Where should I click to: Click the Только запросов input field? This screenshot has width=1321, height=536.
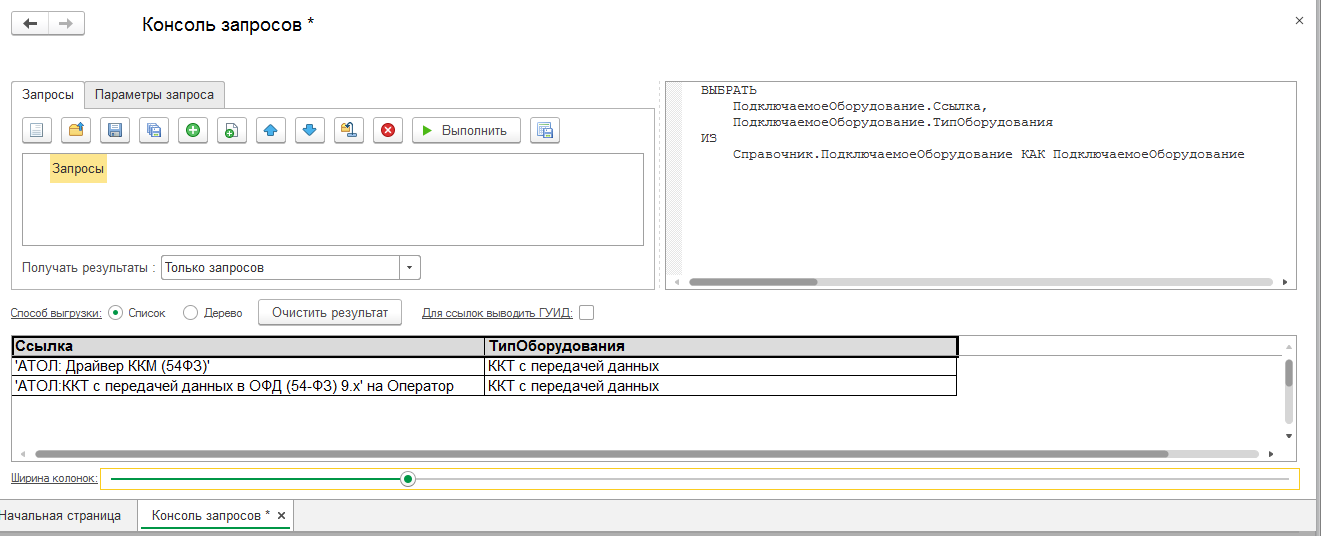coord(280,268)
